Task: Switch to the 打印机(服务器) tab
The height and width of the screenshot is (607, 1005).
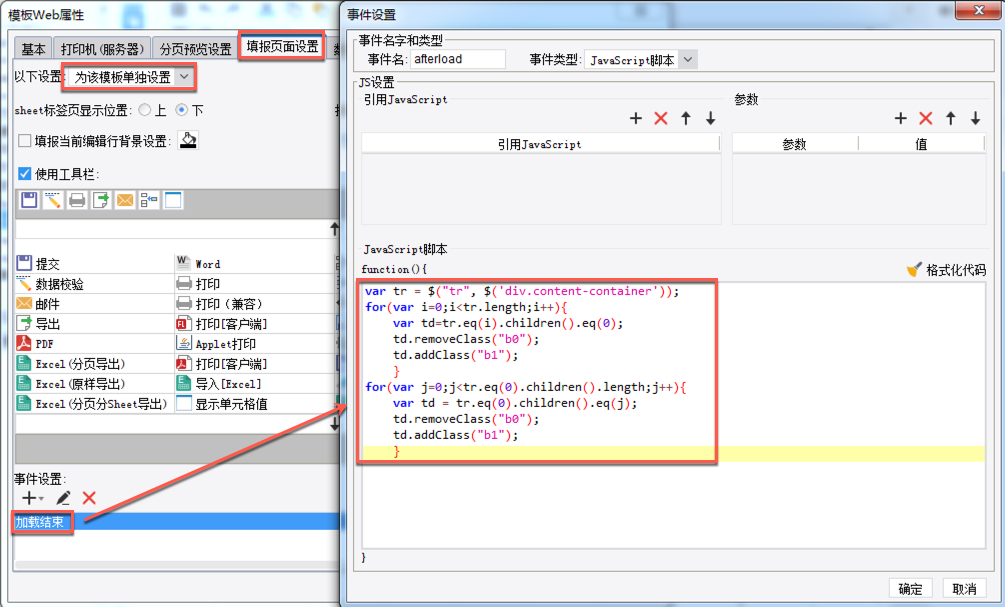Action: (101, 49)
